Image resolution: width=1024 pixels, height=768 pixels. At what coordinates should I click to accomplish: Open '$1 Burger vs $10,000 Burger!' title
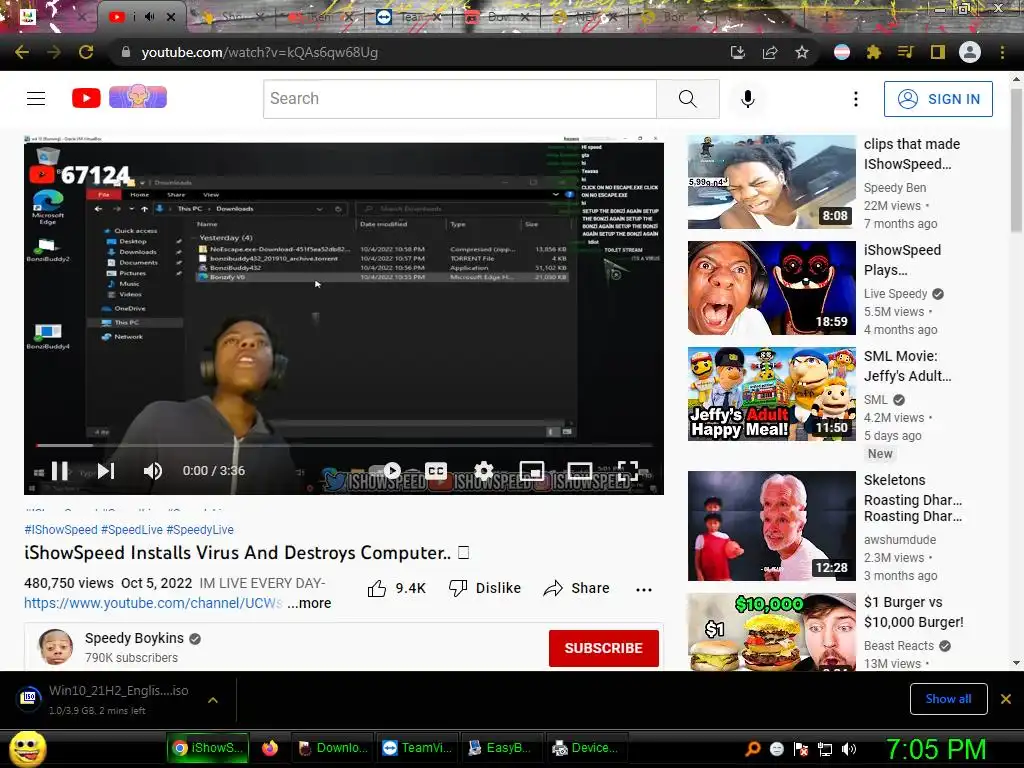point(914,612)
